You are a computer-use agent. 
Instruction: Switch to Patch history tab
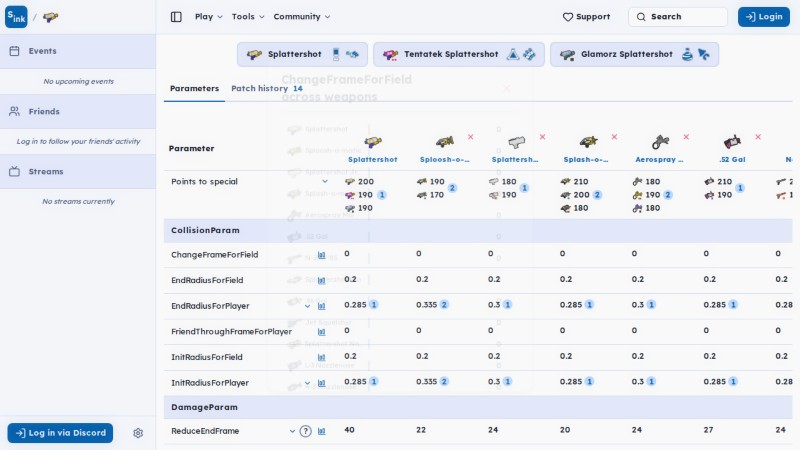267,88
